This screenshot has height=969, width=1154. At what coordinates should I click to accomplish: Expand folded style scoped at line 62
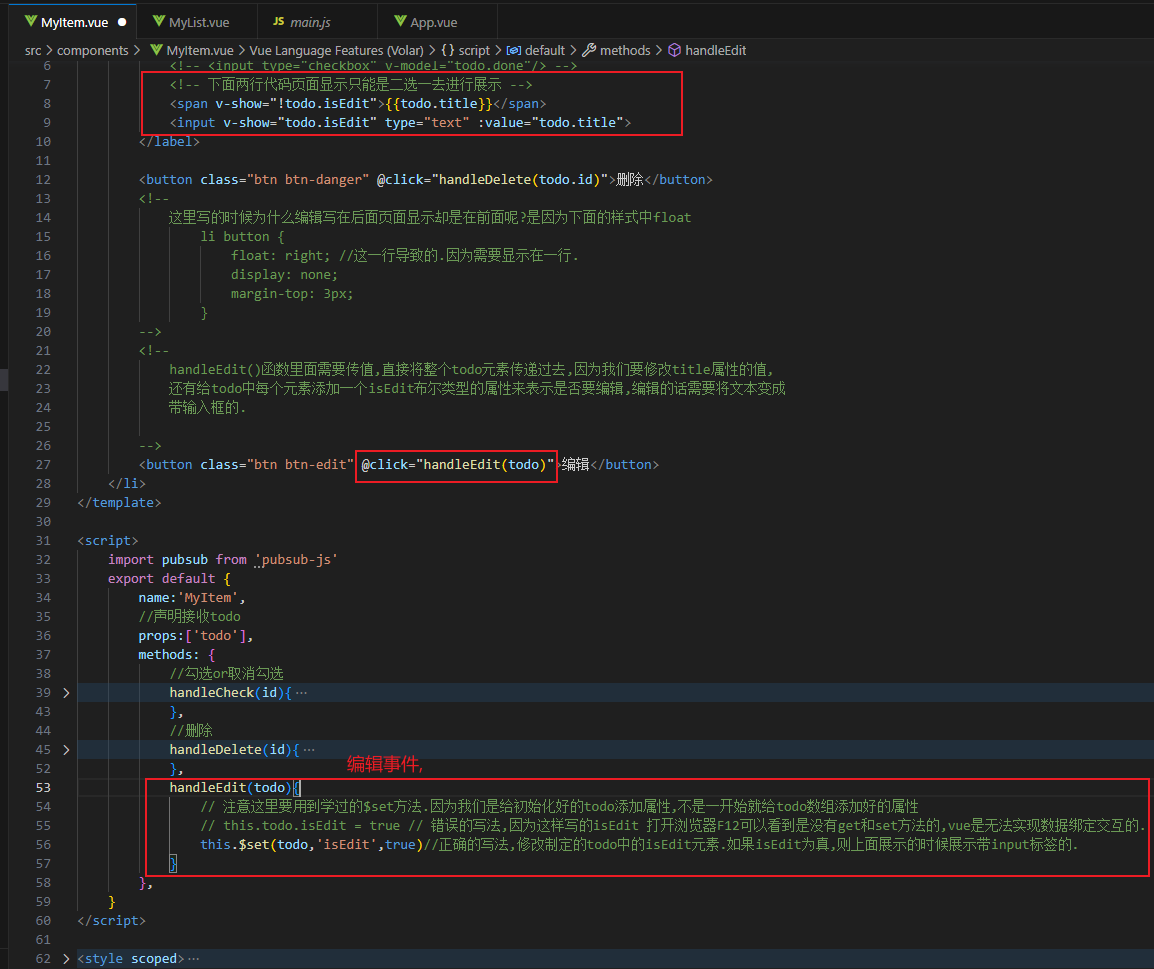tap(66, 959)
